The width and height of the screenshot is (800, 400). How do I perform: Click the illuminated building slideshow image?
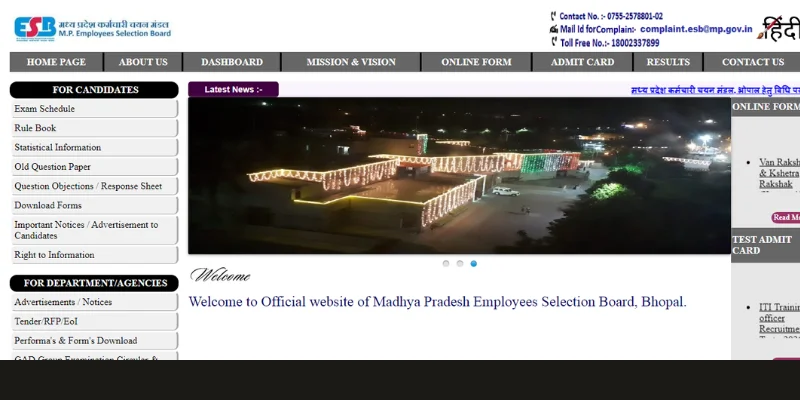(x=459, y=176)
